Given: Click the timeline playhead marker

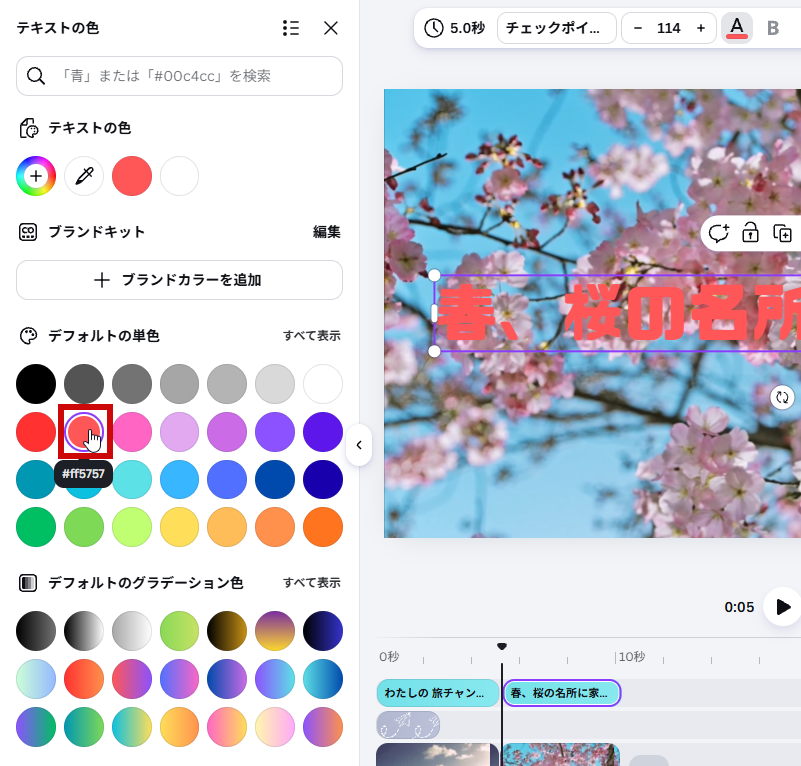Looking at the screenshot, I should (502, 647).
